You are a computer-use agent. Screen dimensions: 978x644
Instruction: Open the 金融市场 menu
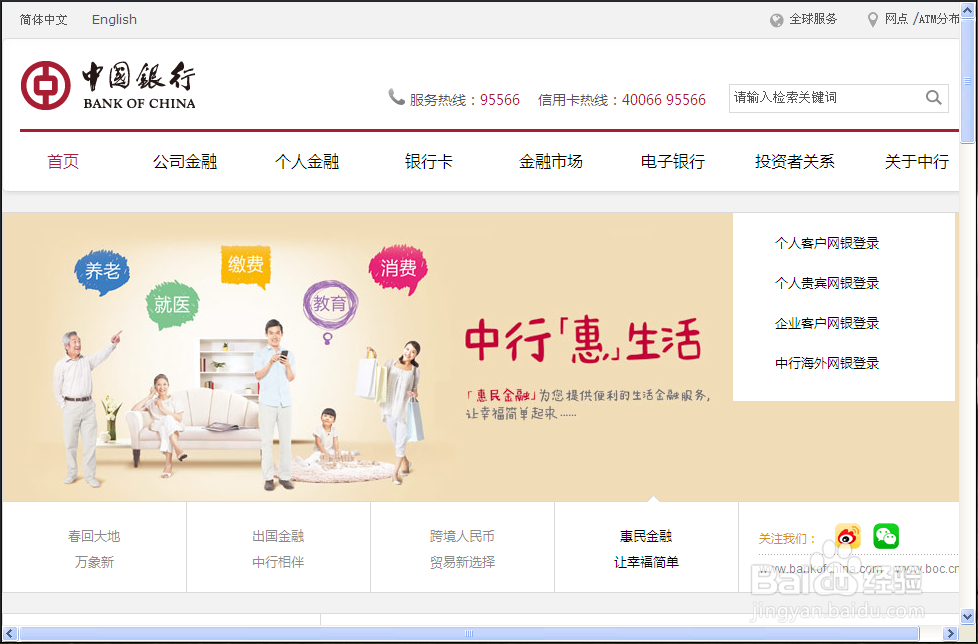[x=551, y=162]
